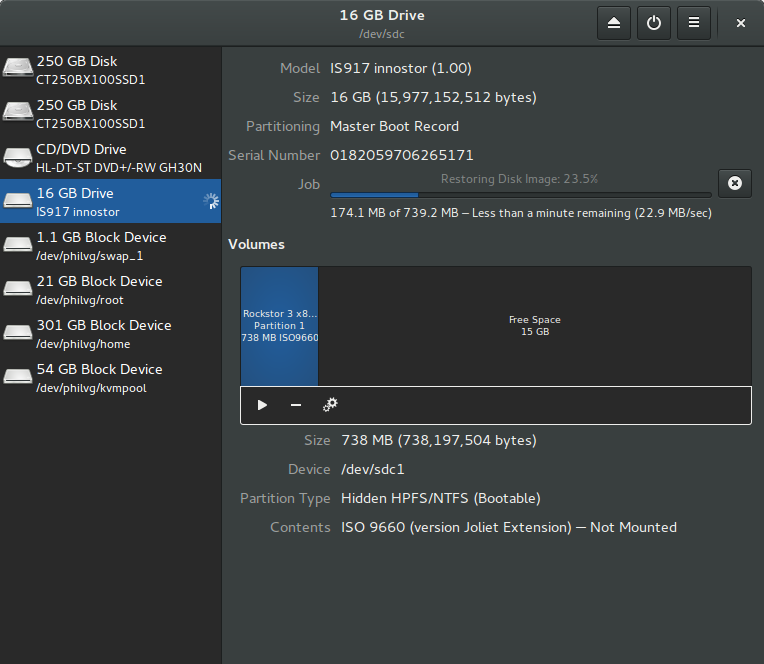Select the first 250 GB Disk
Screen dimensions: 764x664
(110, 69)
